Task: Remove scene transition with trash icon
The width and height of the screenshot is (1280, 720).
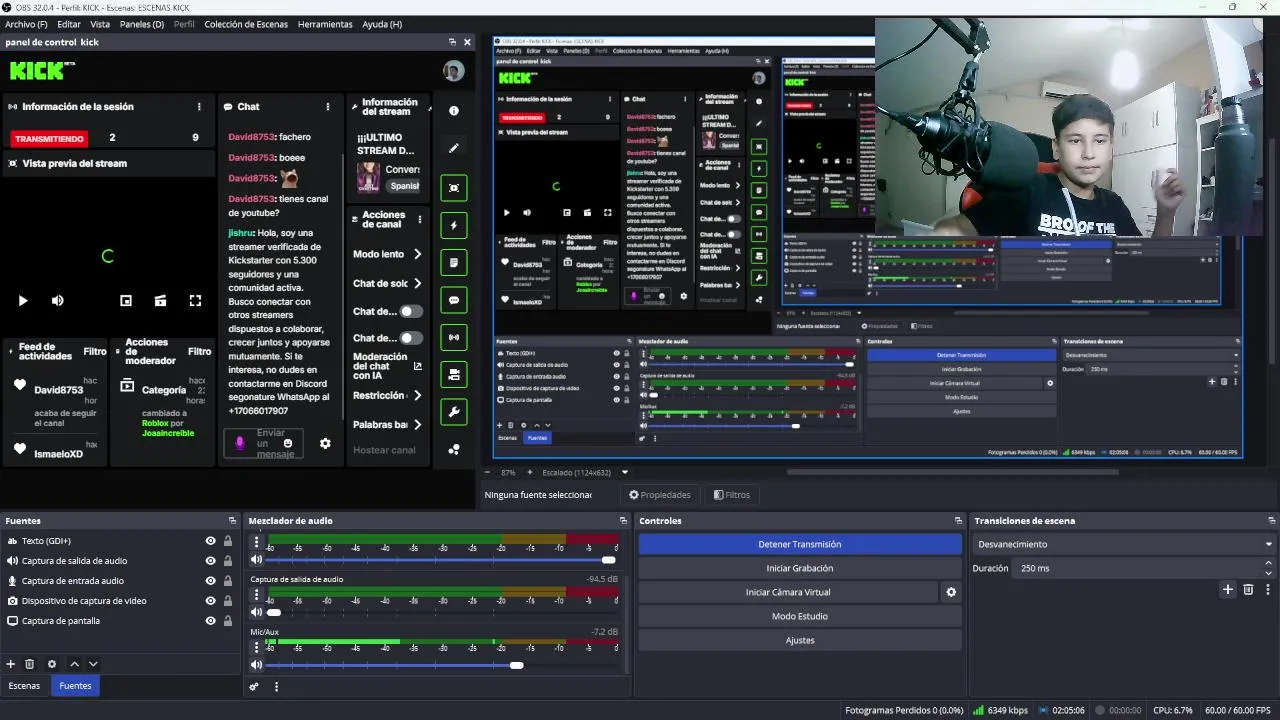Action: pyautogui.click(x=1248, y=590)
